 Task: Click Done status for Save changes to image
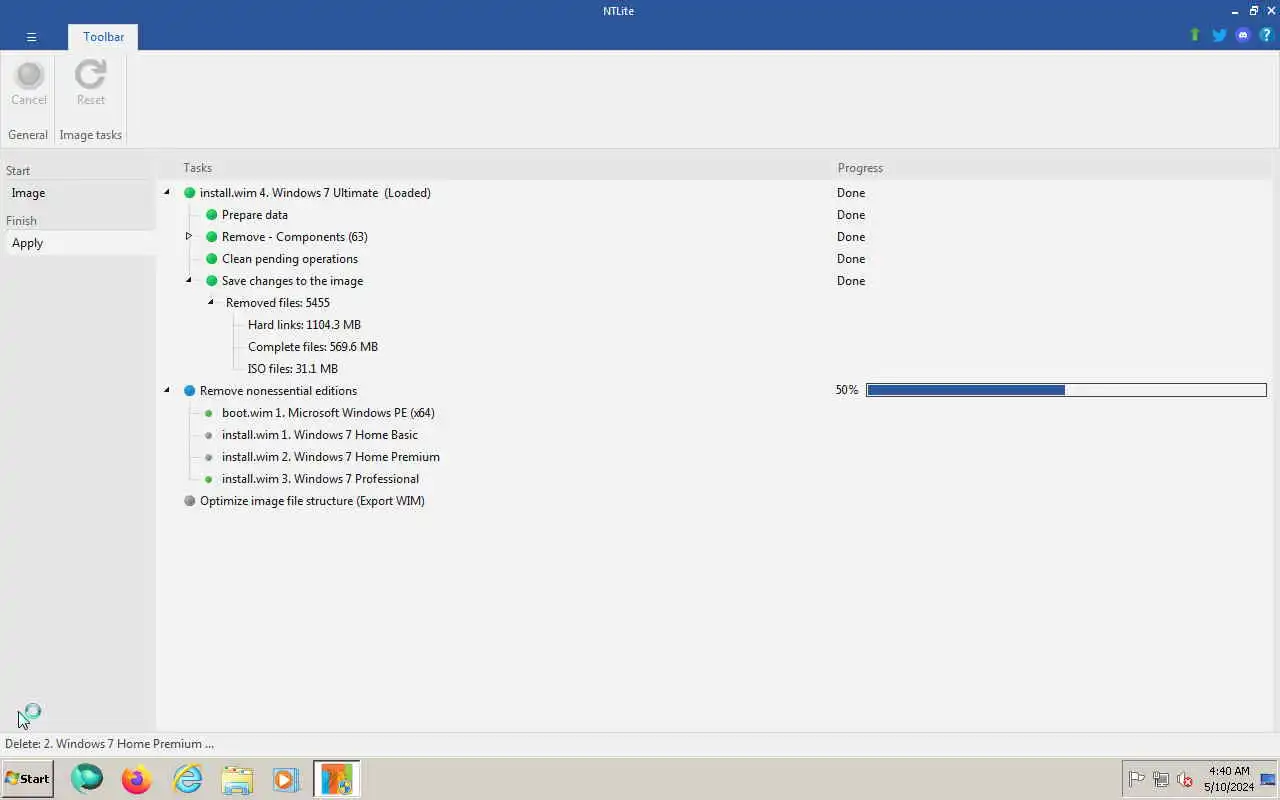pos(851,281)
